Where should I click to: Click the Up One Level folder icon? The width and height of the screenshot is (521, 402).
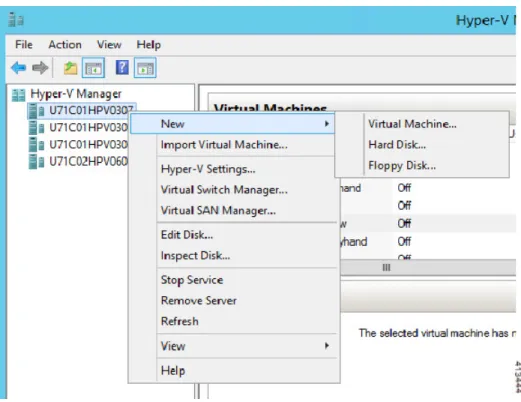click(x=70, y=68)
